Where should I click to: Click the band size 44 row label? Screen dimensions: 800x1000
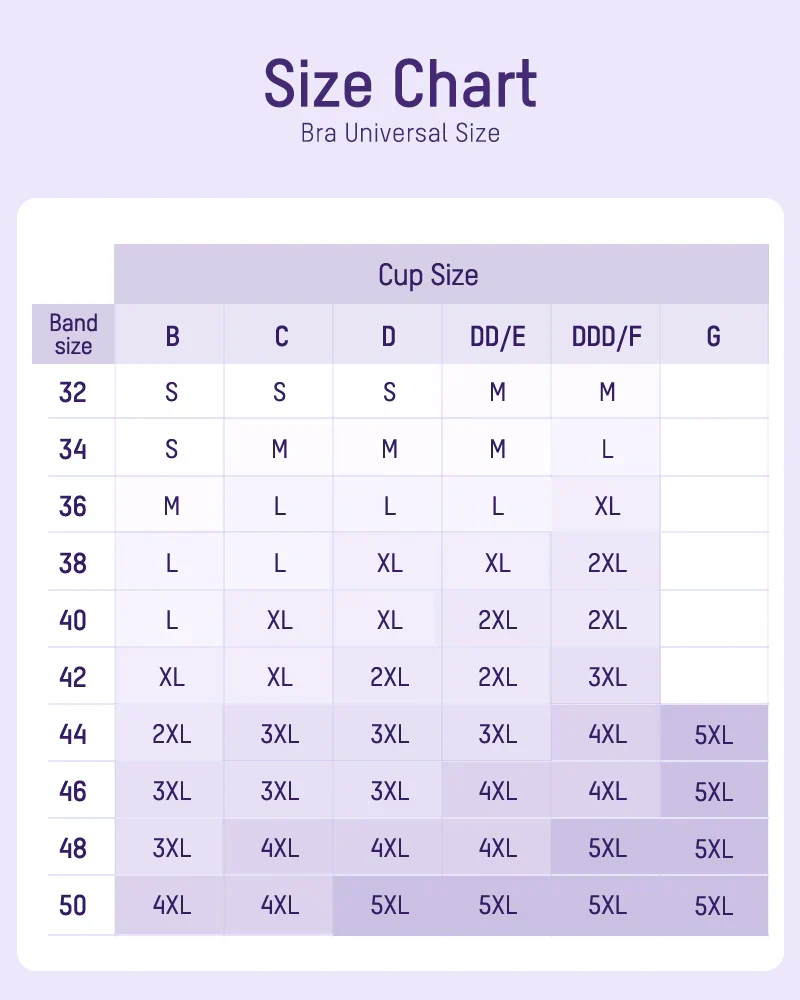[73, 735]
